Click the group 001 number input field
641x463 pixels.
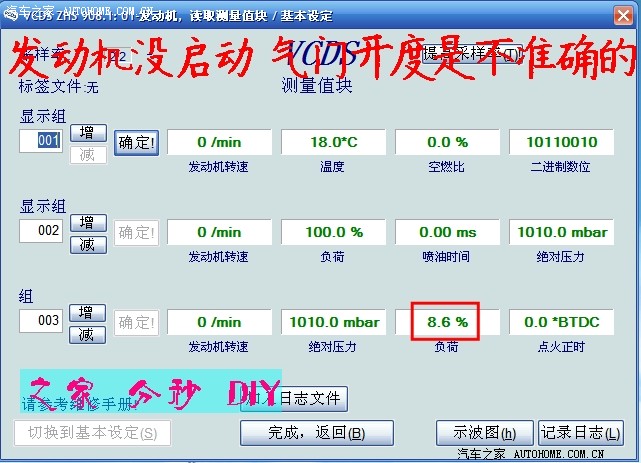43,141
